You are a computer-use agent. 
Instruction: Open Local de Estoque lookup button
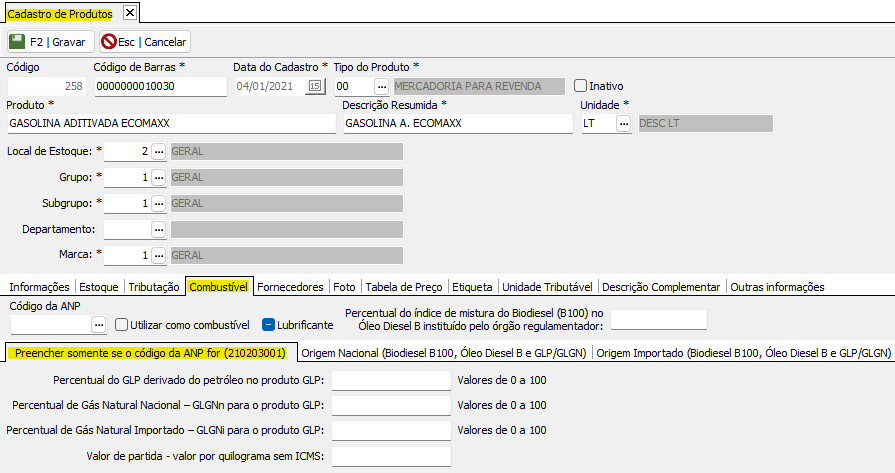click(x=158, y=152)
